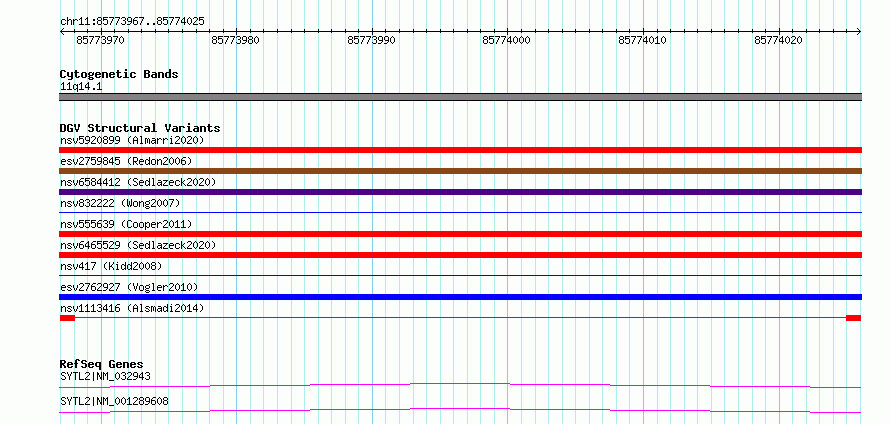Click the purple bar for nsv6584412

pyautogui.click(x=460, y=192)
